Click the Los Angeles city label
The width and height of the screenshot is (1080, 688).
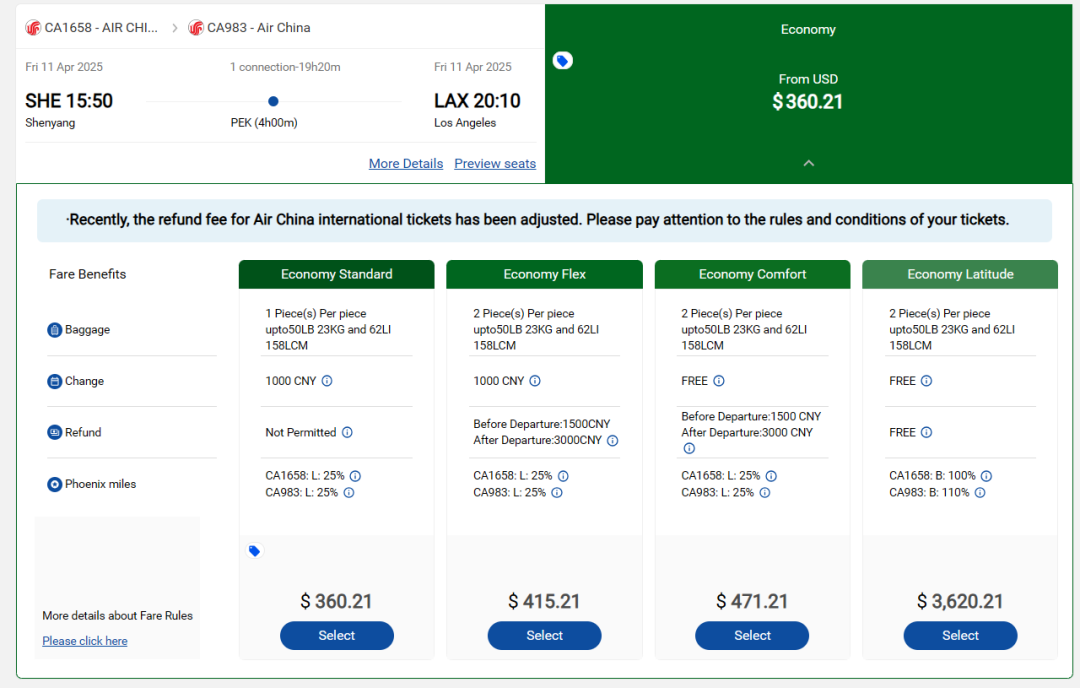[x=465, y=123]
